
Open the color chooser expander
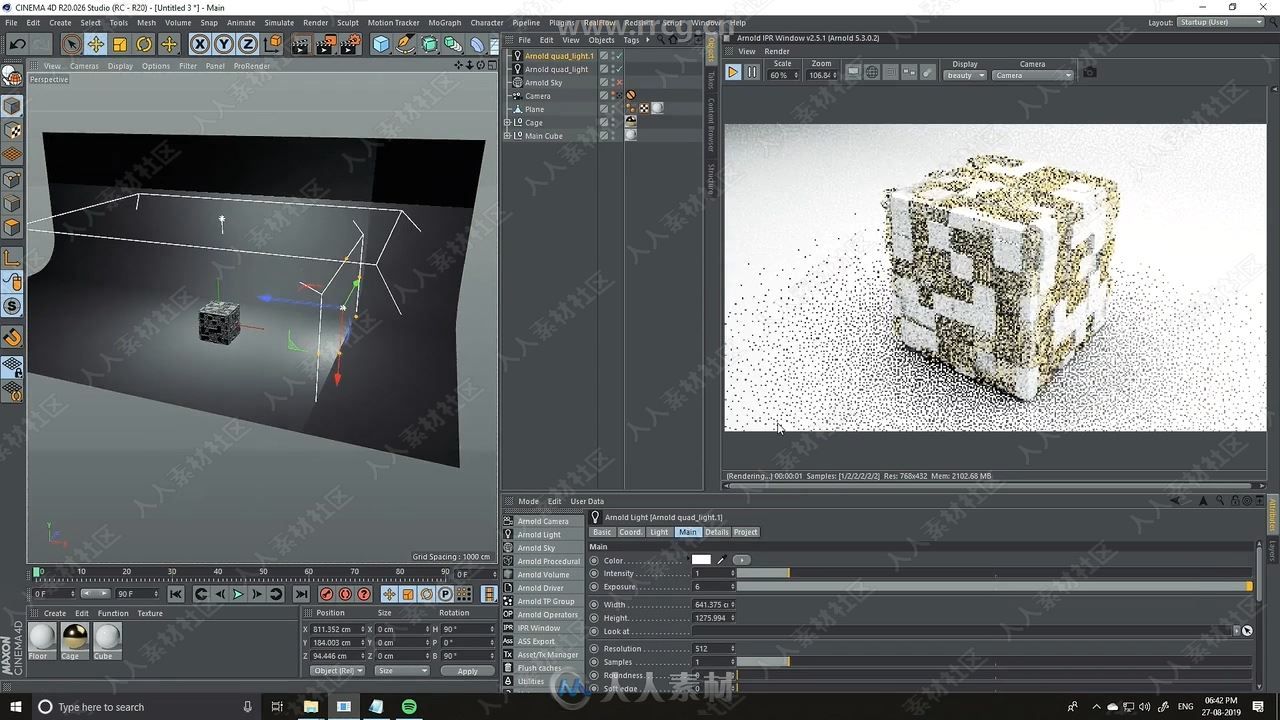(741, 560)
